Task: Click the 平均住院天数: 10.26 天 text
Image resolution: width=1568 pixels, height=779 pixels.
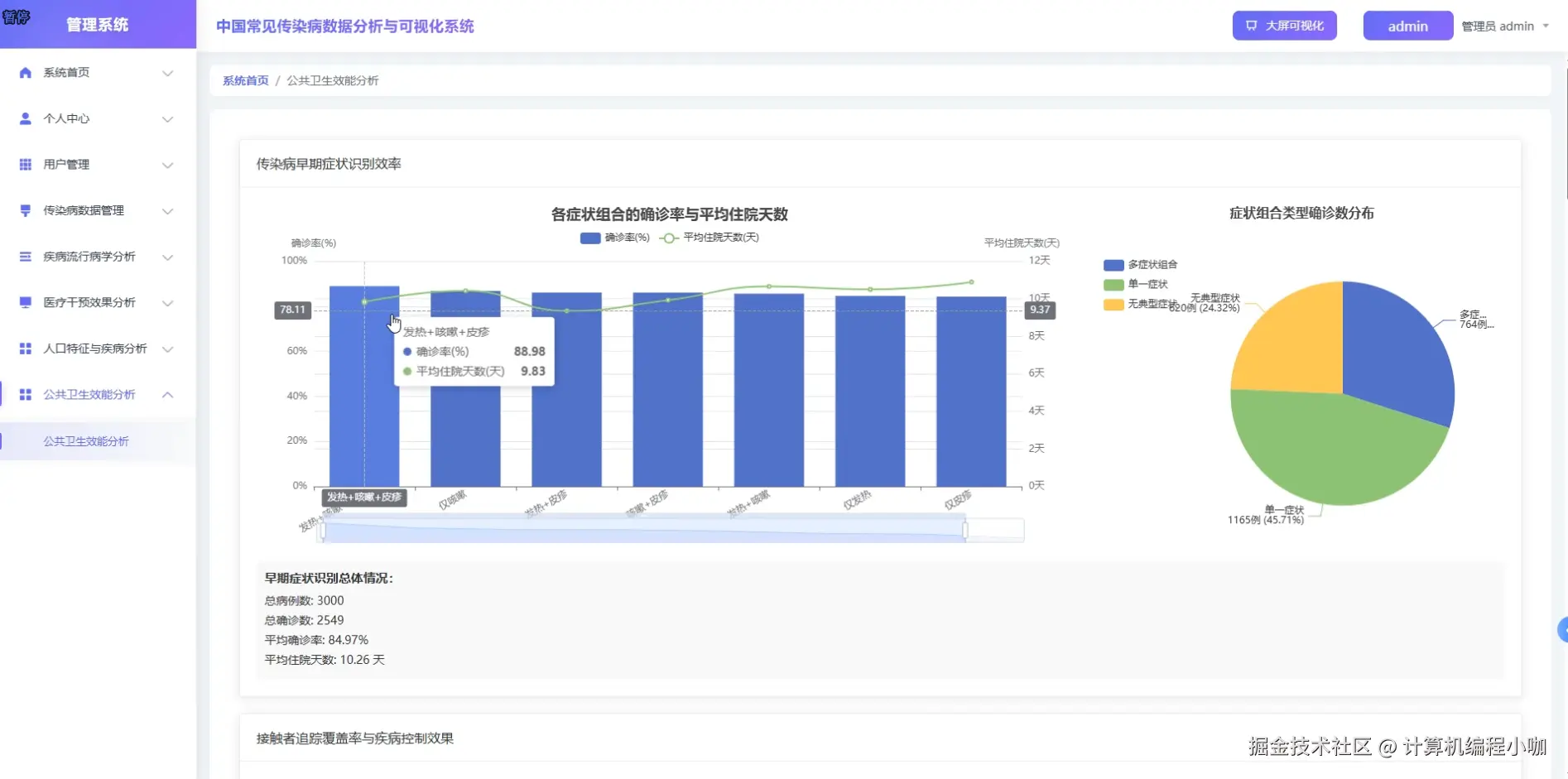Action: point(325,661)
